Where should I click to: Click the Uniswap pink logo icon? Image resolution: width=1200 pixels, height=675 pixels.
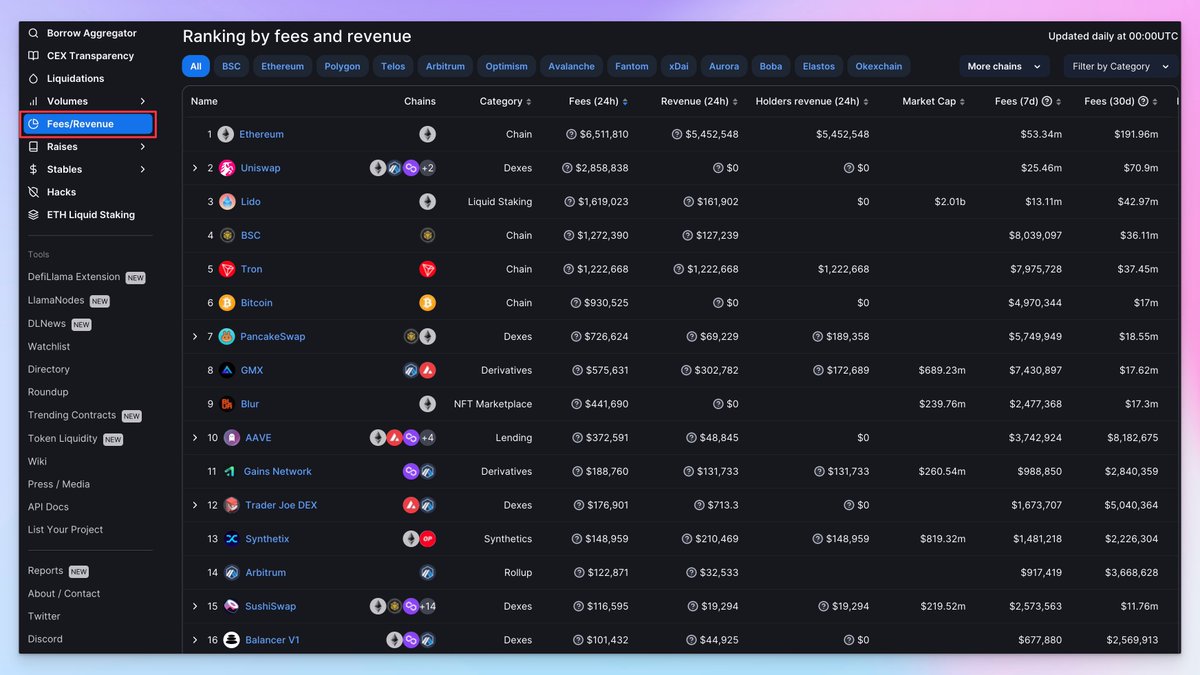tap(227, 168)
